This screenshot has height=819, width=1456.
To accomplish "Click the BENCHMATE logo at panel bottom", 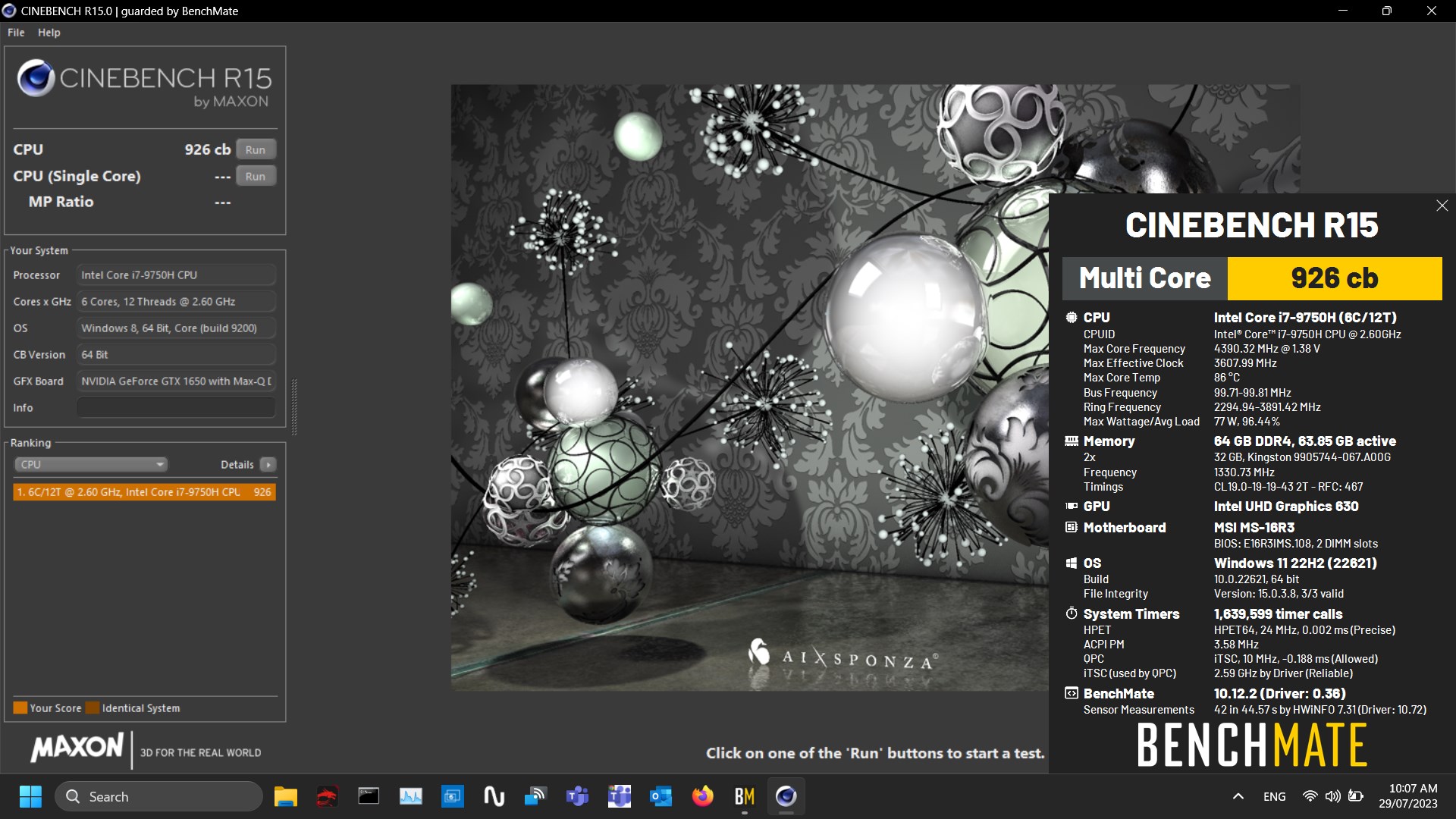I will pos(1251,744).
